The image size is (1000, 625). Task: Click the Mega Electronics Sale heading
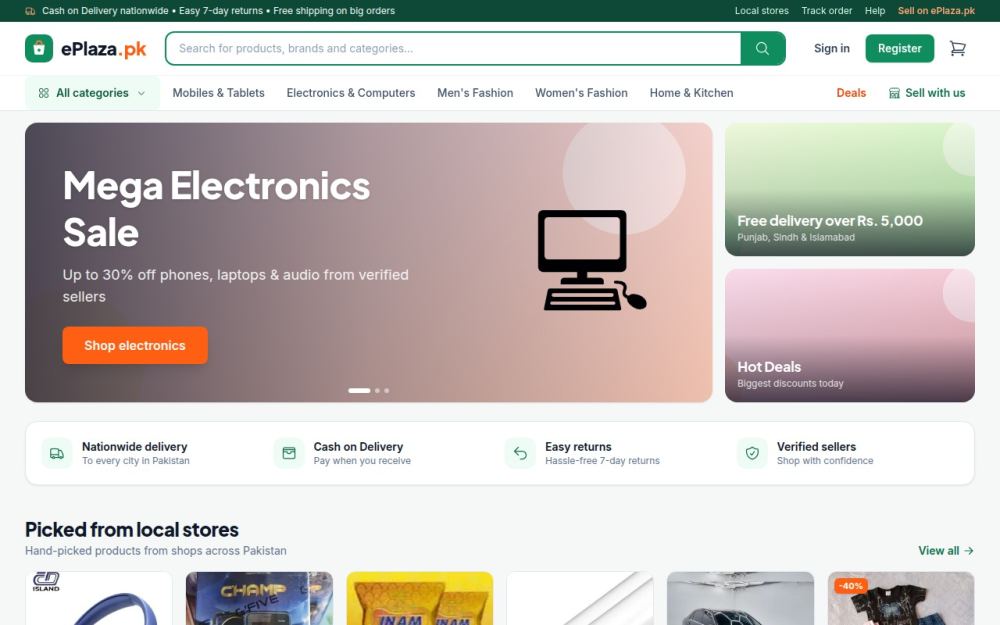coord(216,209)
